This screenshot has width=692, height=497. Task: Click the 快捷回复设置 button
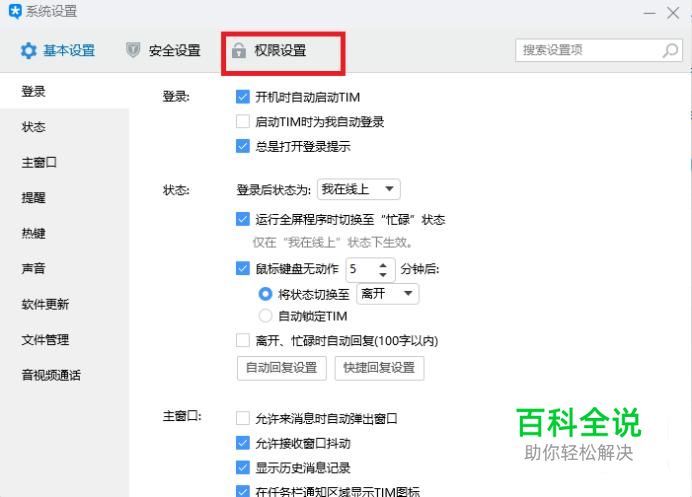[x=379, y=368]
